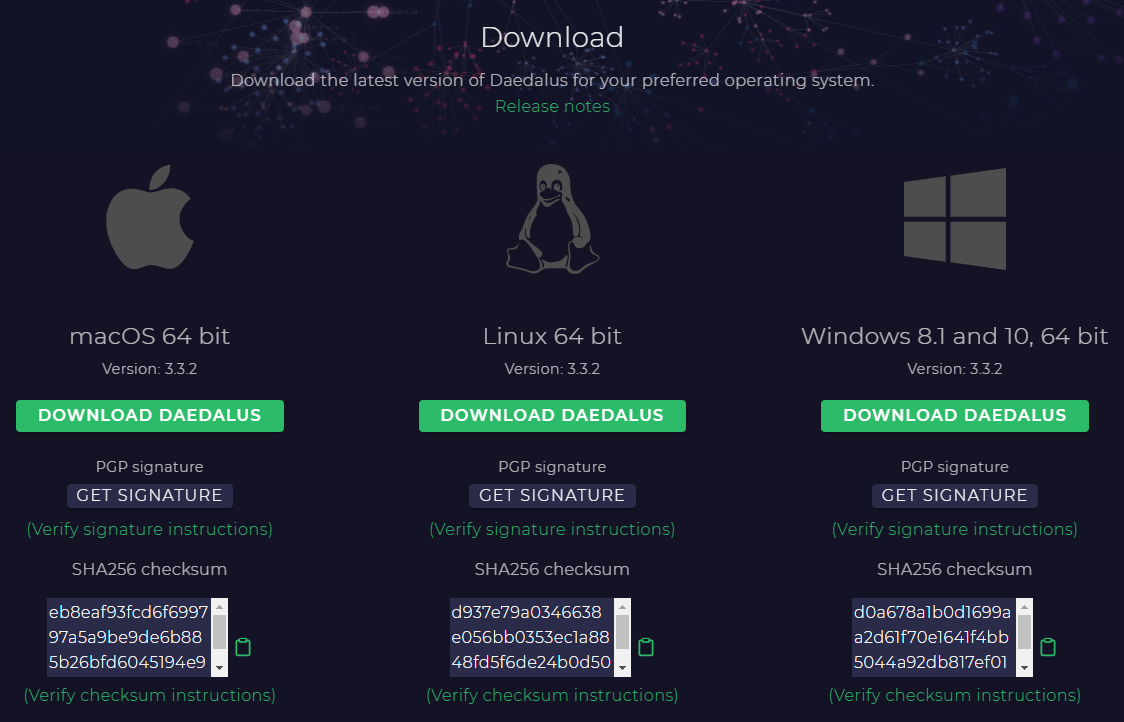
Task: Get the PGP signature for macOS
Action: pos(150,495)
